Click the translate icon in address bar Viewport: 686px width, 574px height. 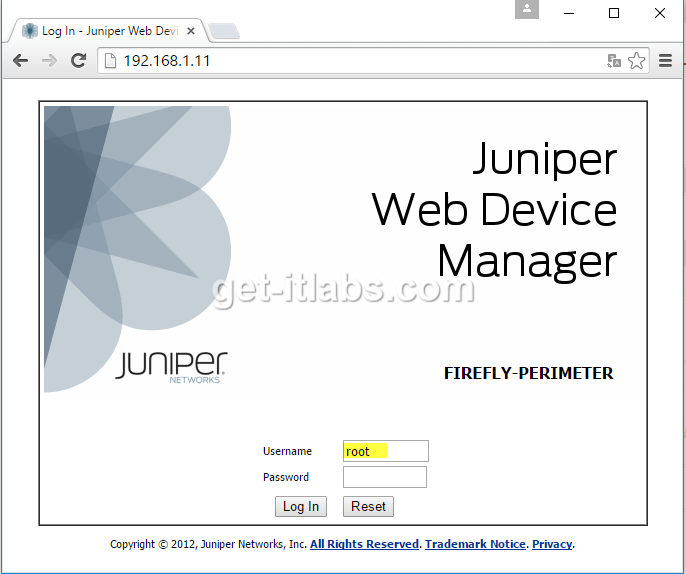[614, 61]
